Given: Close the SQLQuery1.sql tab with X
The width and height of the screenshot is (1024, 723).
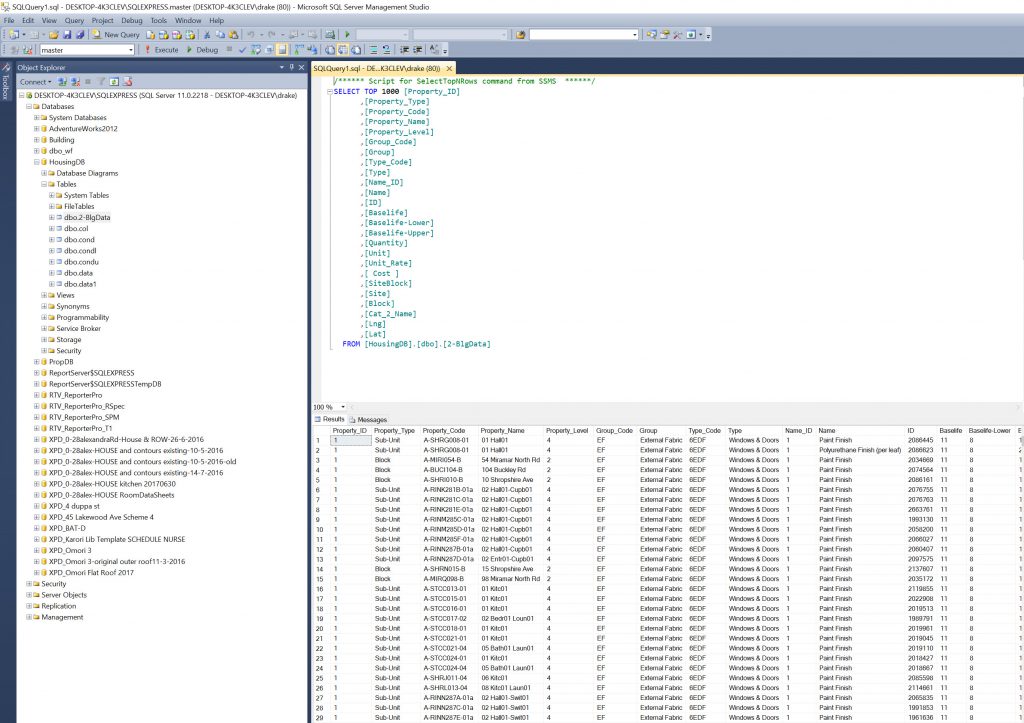Looking at the screenshot, I should click(449, 68).
